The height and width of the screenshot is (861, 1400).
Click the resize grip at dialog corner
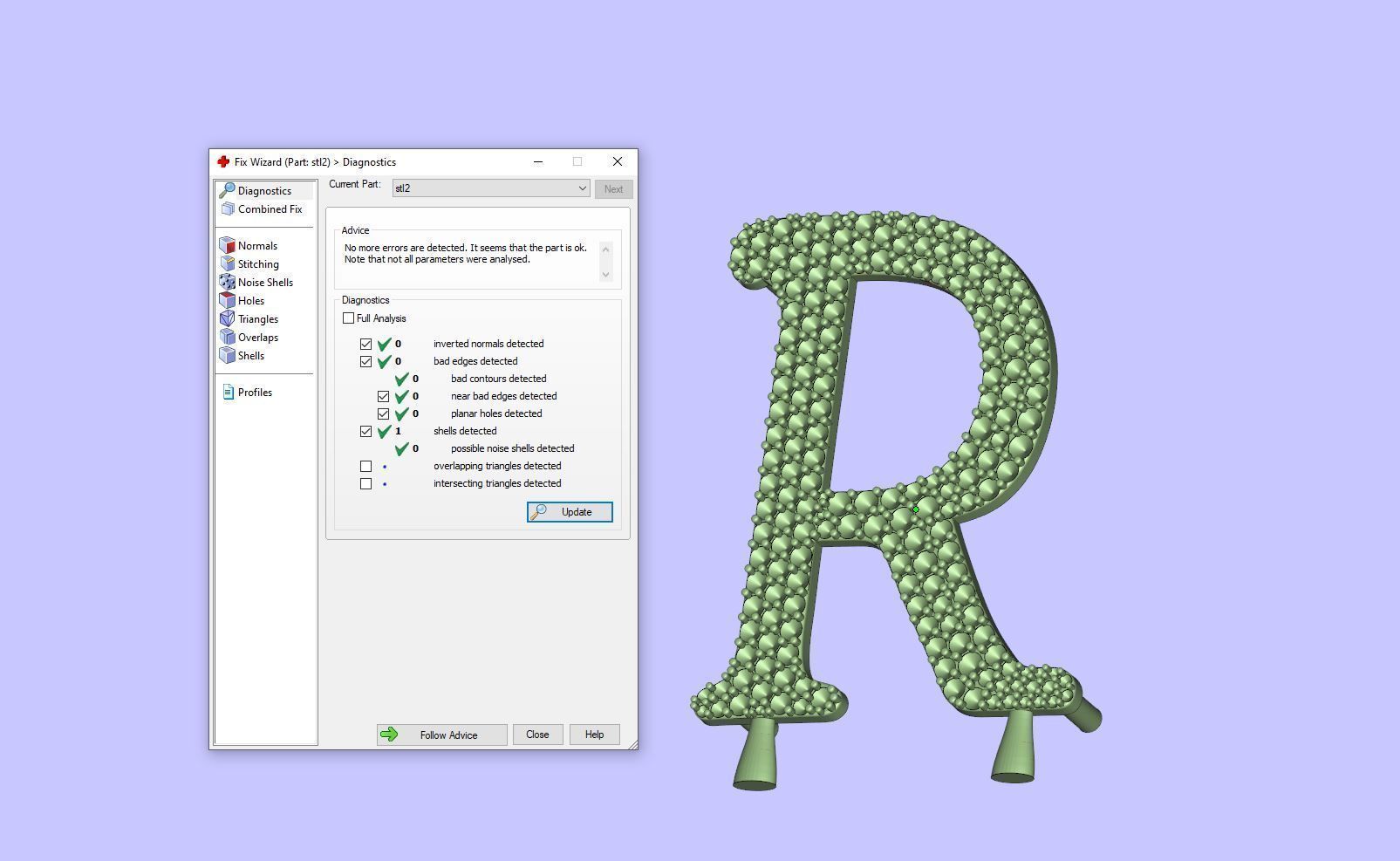point(632,743)
